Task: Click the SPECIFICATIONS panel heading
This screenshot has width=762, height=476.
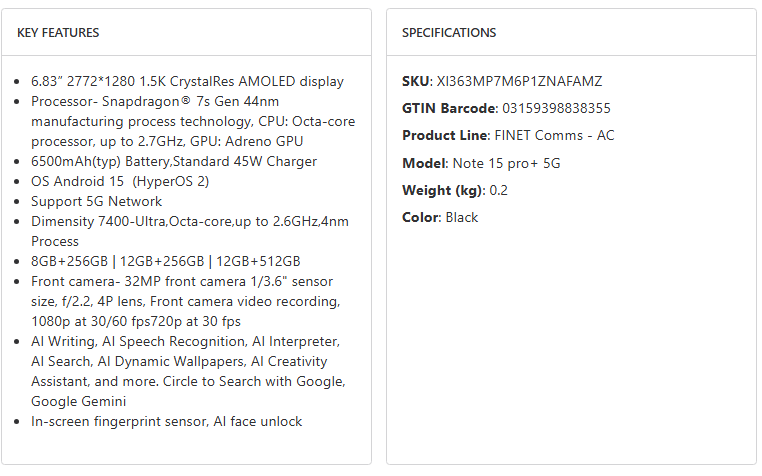Action: click(449, 33)
